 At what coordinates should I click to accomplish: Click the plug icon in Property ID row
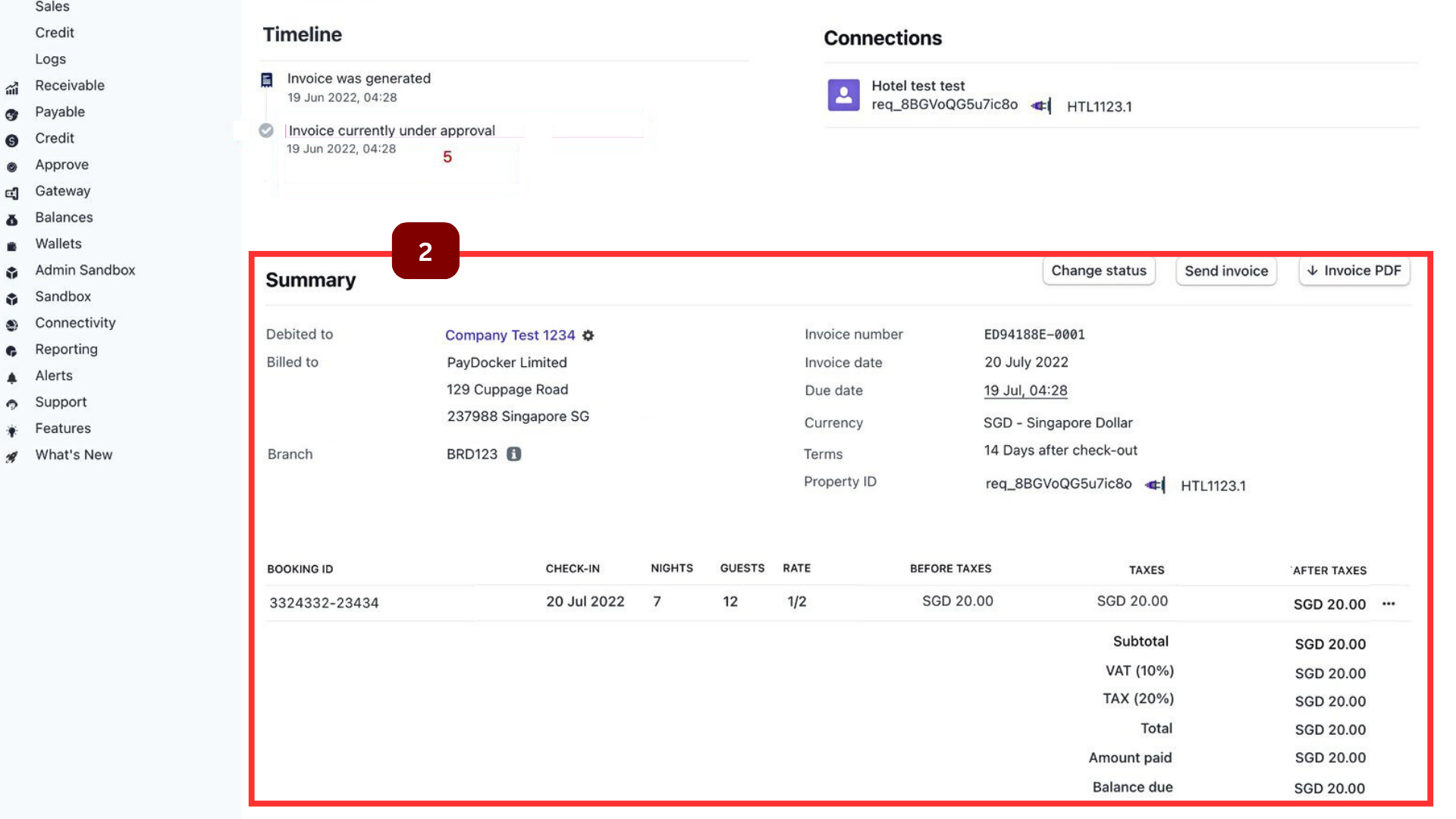(x=1155, y=485)
